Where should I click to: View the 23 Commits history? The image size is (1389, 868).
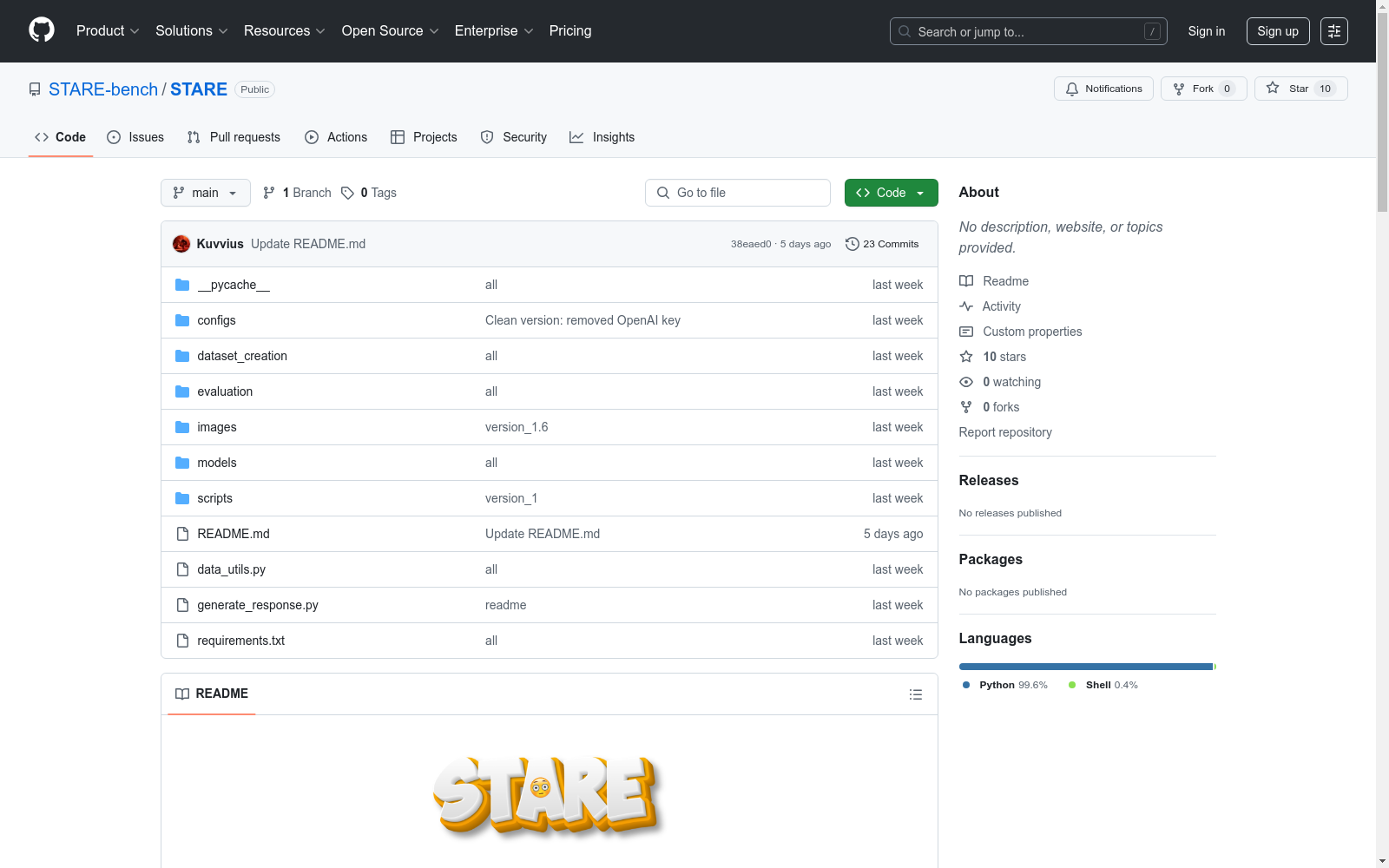point(882,244)
